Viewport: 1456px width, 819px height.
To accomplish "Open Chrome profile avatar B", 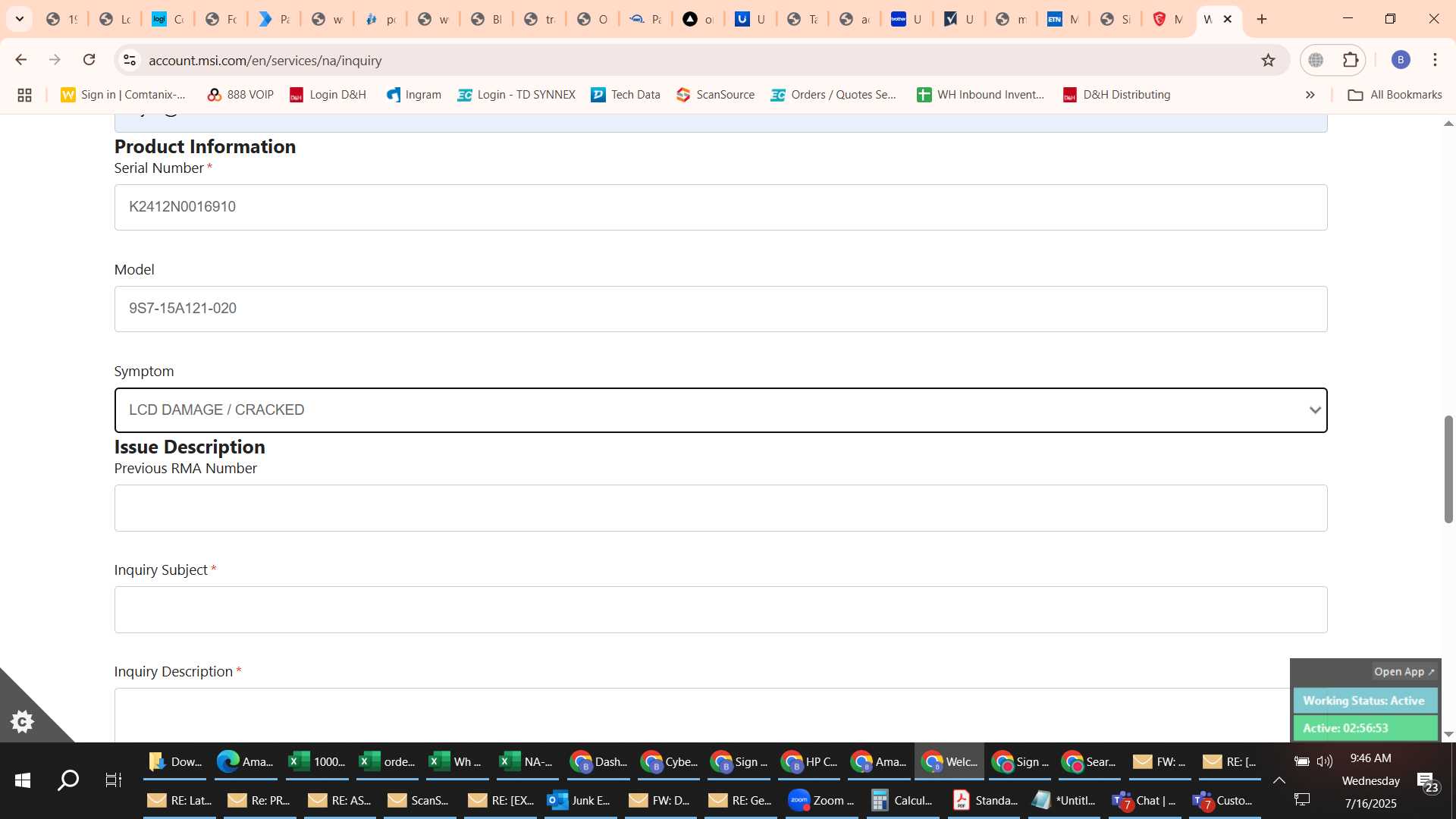I will [1401, 60].
